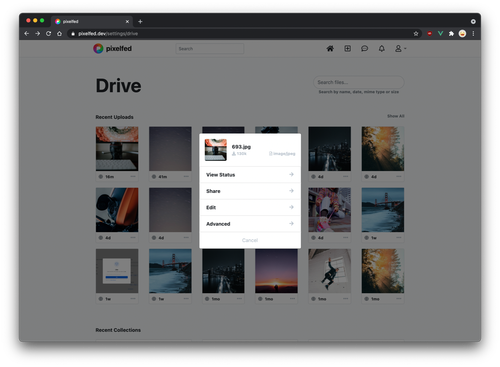Close the pixelfed browser tab
Viewport: 500px width, 367px height.
click(127, 22)
